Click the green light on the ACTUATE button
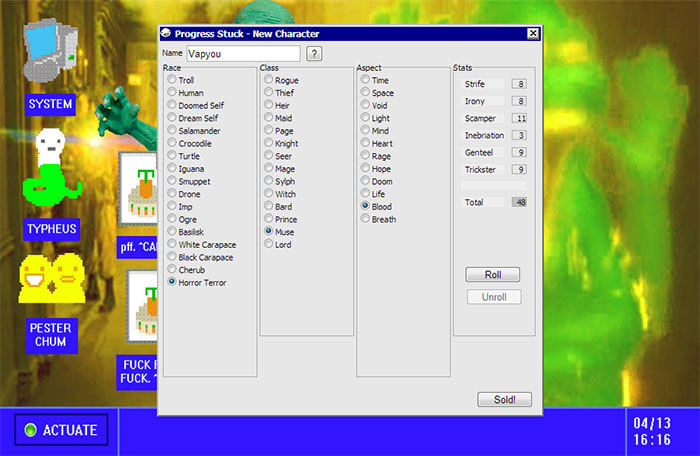This screenshot has height=456, width=700. pyautogui.click(x=30, y=430)
